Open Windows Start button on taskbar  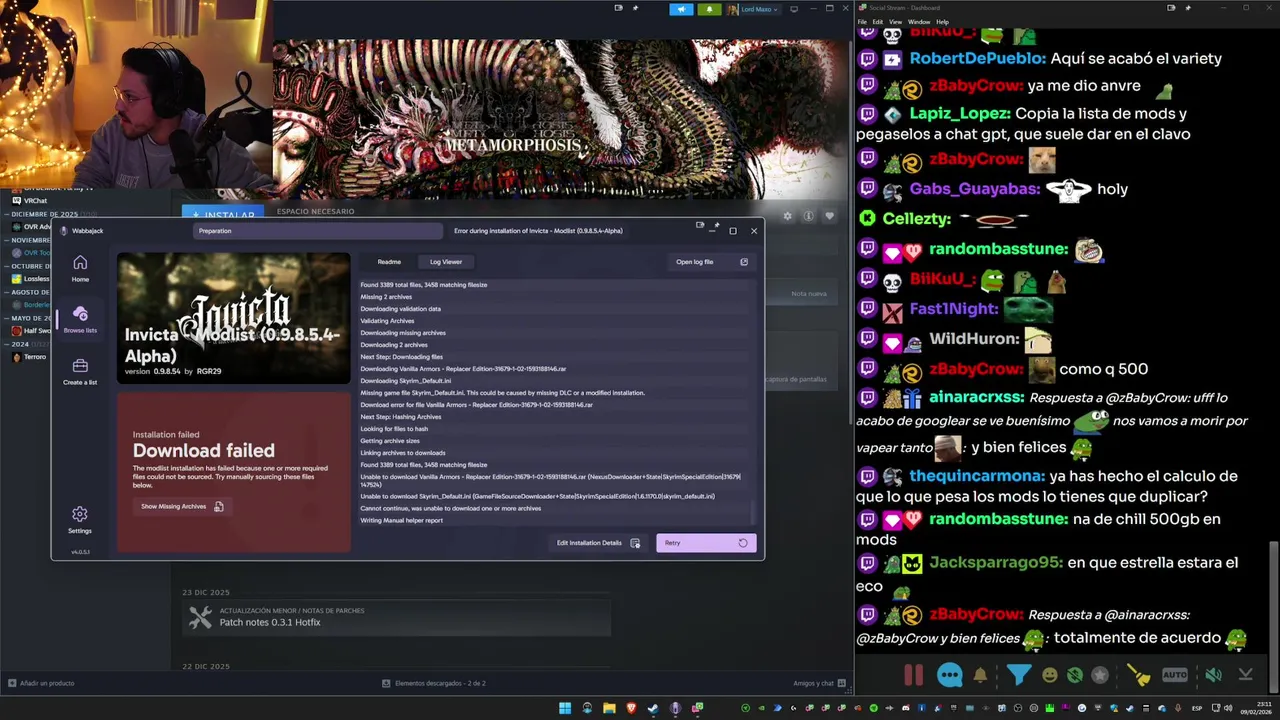click(x=565, y=708)
